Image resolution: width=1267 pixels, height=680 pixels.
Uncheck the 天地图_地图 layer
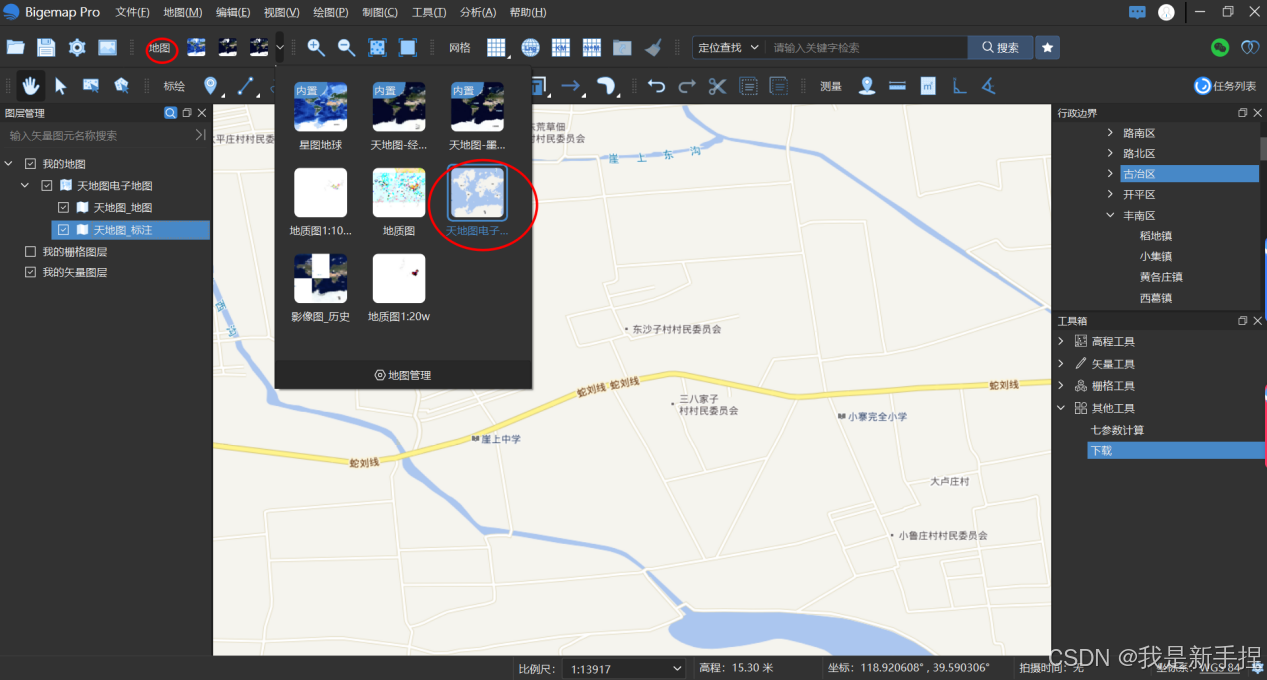(64, 208)
